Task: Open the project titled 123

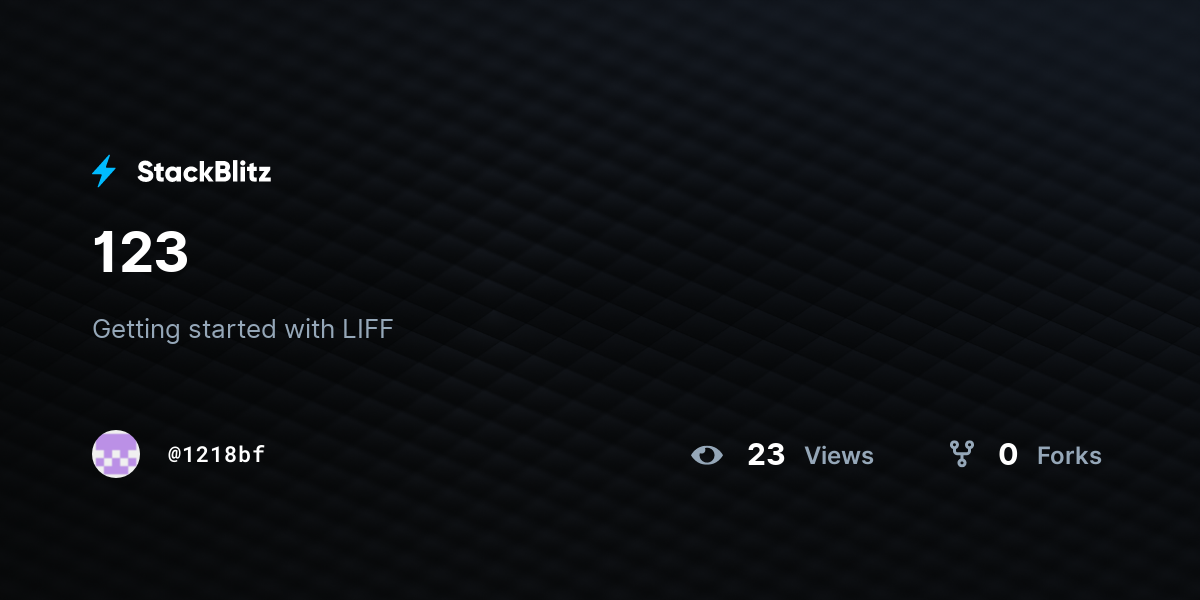Action: [x=141, y=252]
